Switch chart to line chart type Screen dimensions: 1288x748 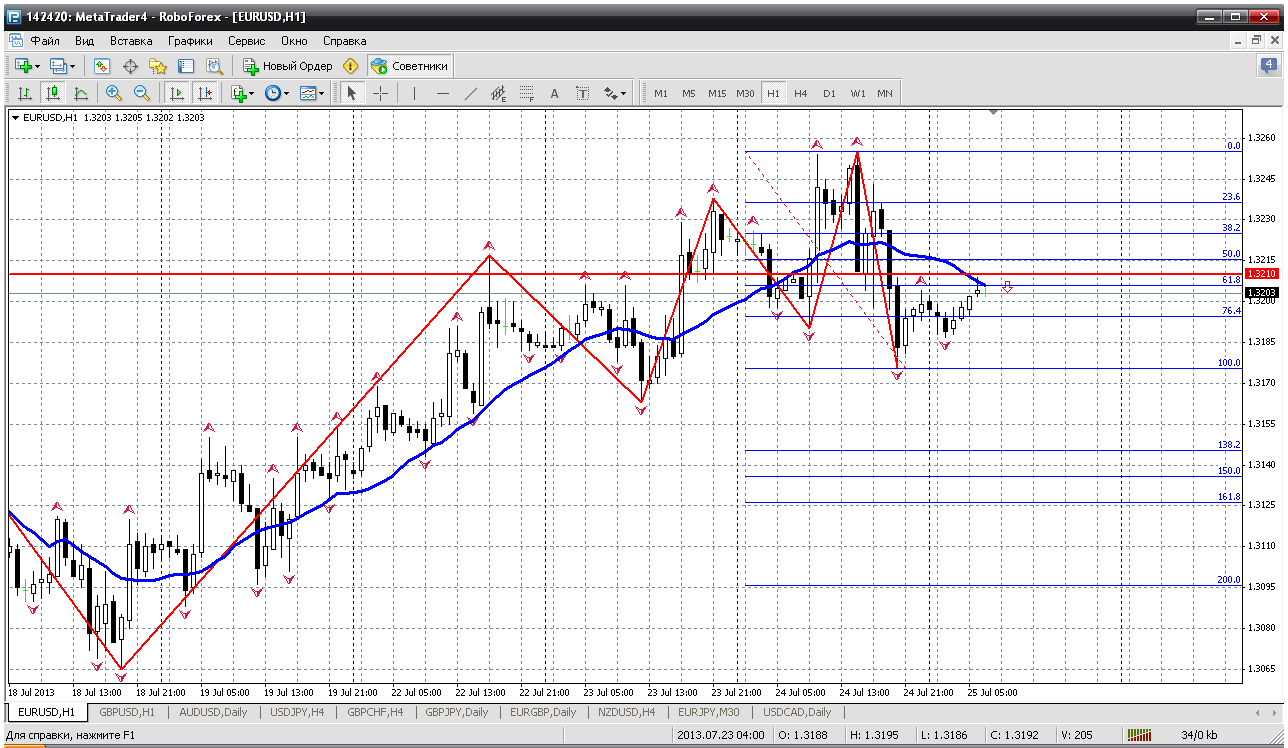click(x=81, y=93)
